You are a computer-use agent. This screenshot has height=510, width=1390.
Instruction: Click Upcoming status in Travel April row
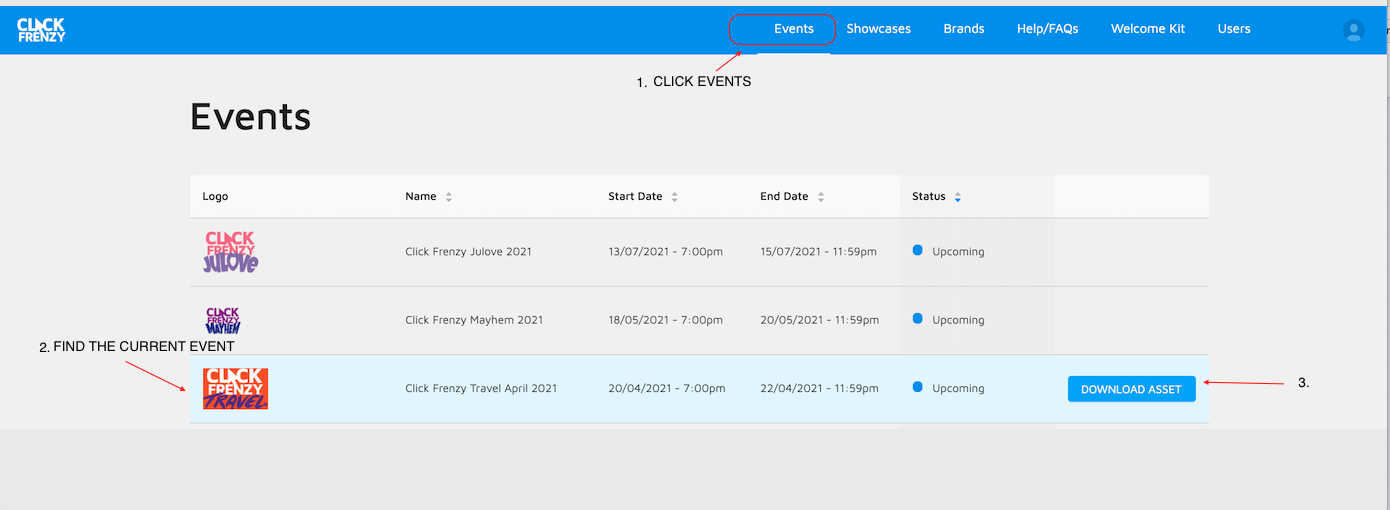(x=958, y=389)
